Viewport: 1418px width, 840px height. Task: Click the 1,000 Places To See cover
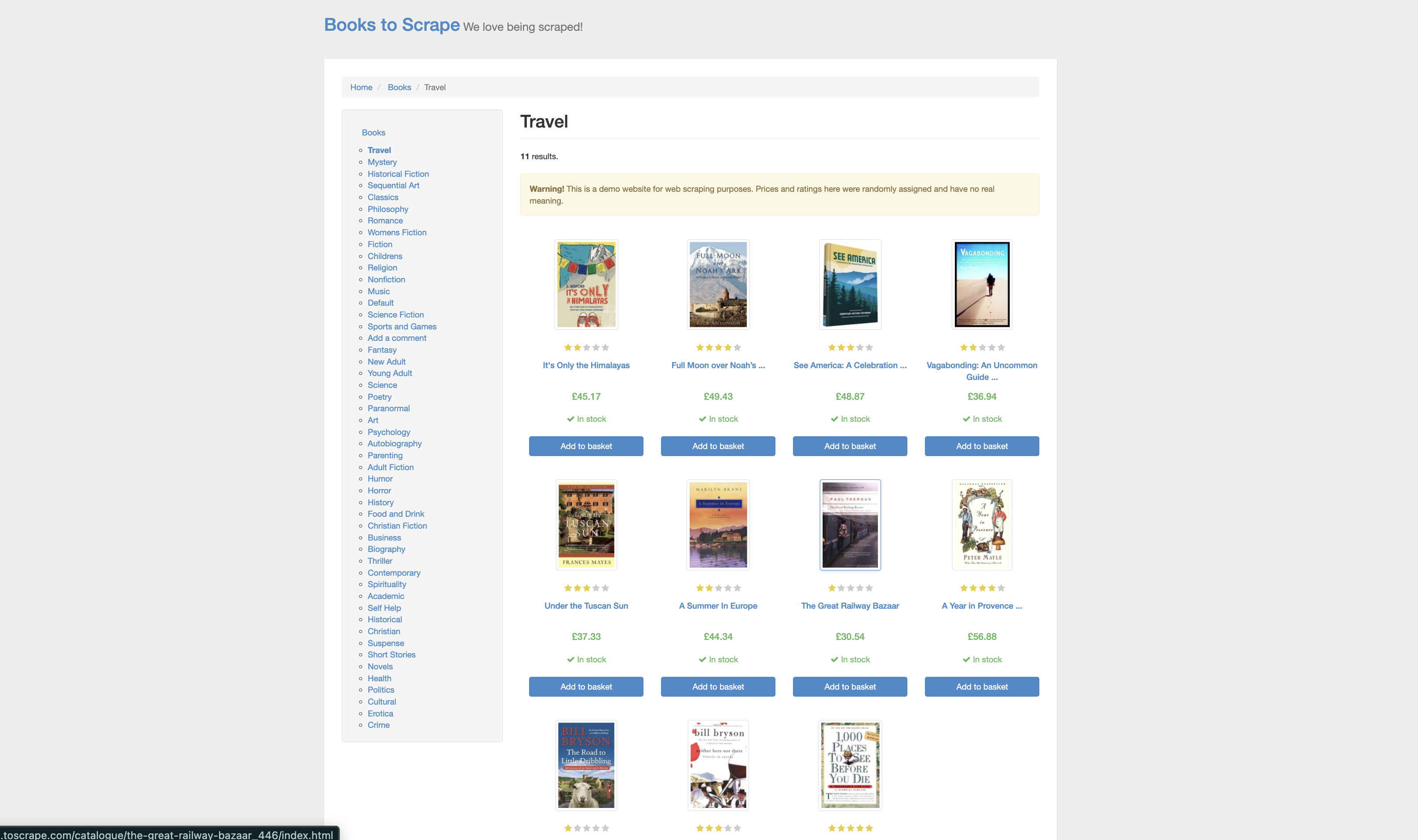pos(850,765)
